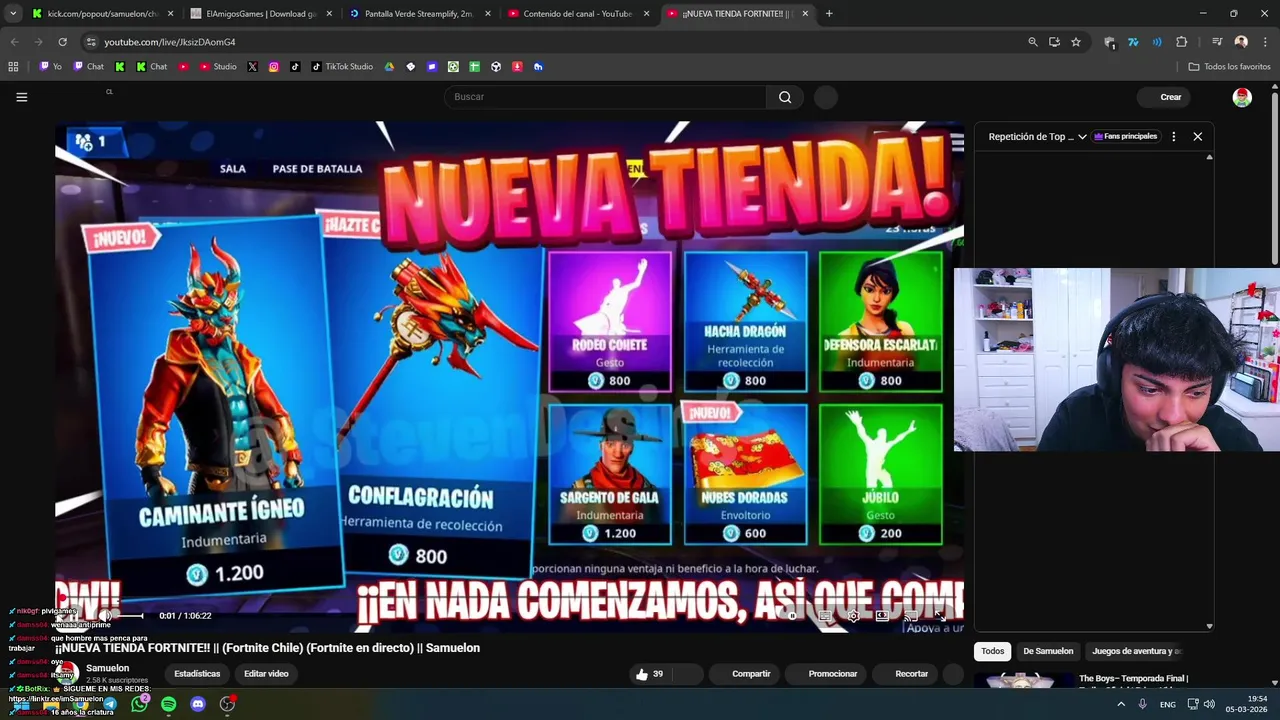Open the ENG language indicator
Image resolution: width=1280 pixels, height=720 pixels.
click(1168, 704)
